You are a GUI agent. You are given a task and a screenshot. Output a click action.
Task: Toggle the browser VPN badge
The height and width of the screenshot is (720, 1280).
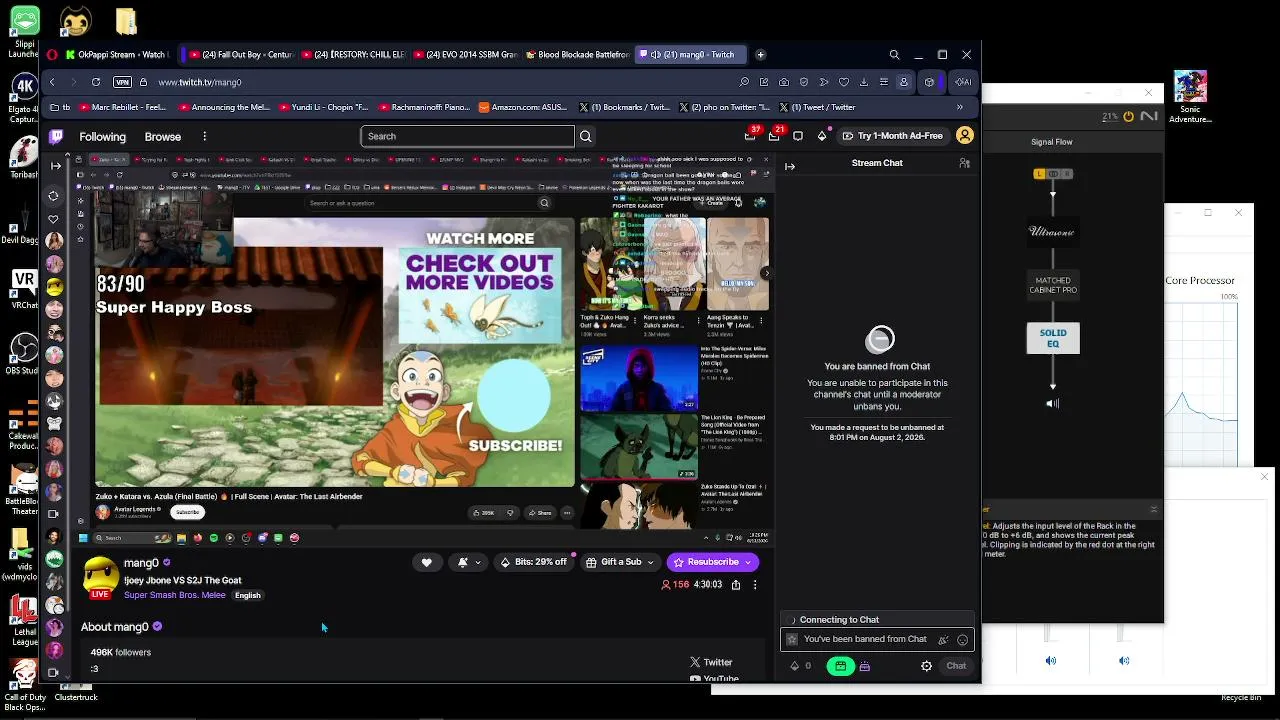click(122, 82)
